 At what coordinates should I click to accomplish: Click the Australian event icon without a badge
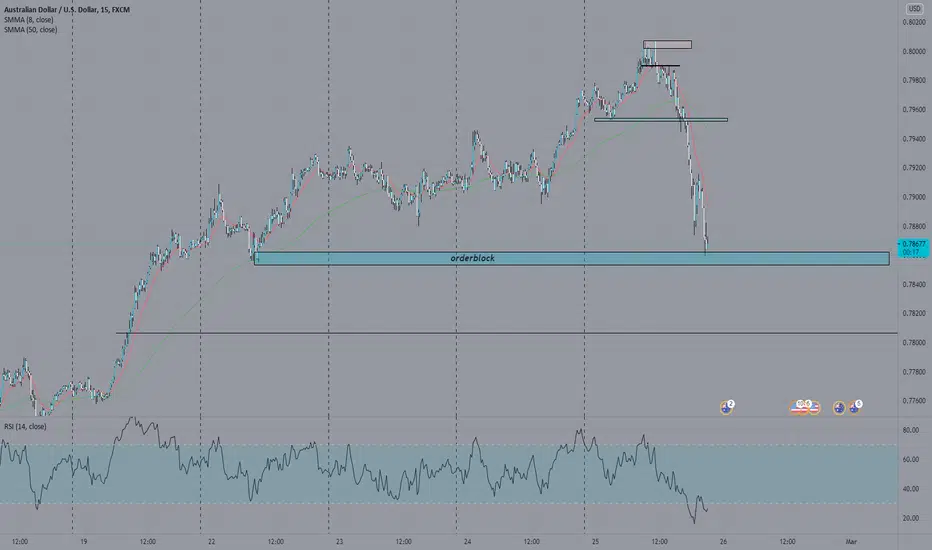839,408
